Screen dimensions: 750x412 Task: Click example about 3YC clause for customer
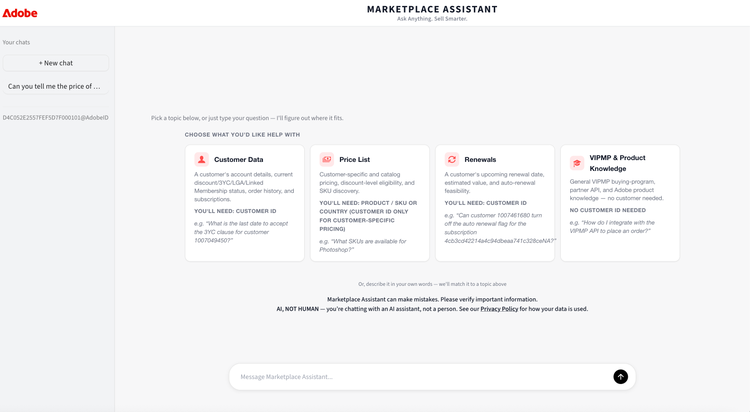(x=241, y=232)
